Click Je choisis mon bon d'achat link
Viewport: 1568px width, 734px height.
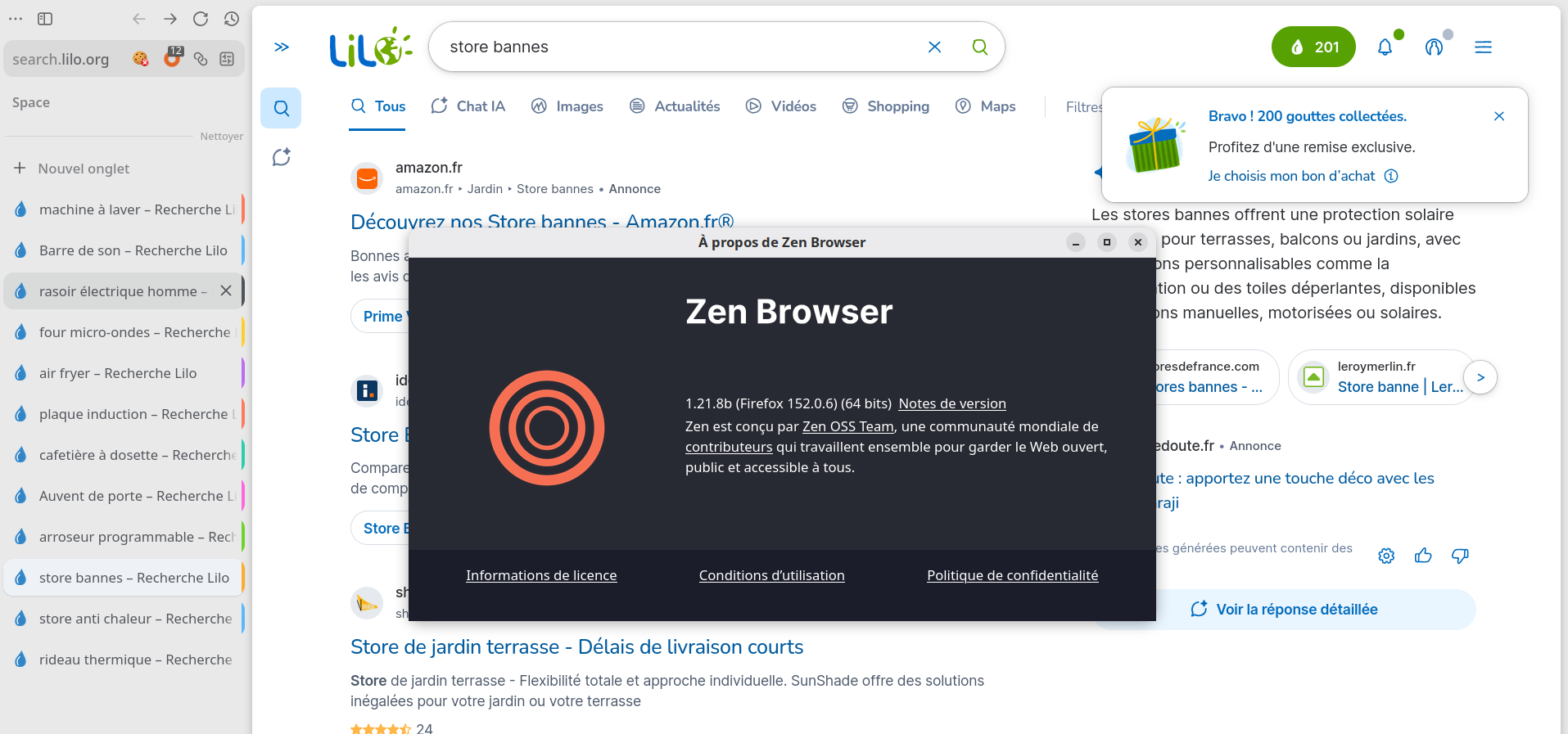pyautogui.click(x=1291, y=176)
